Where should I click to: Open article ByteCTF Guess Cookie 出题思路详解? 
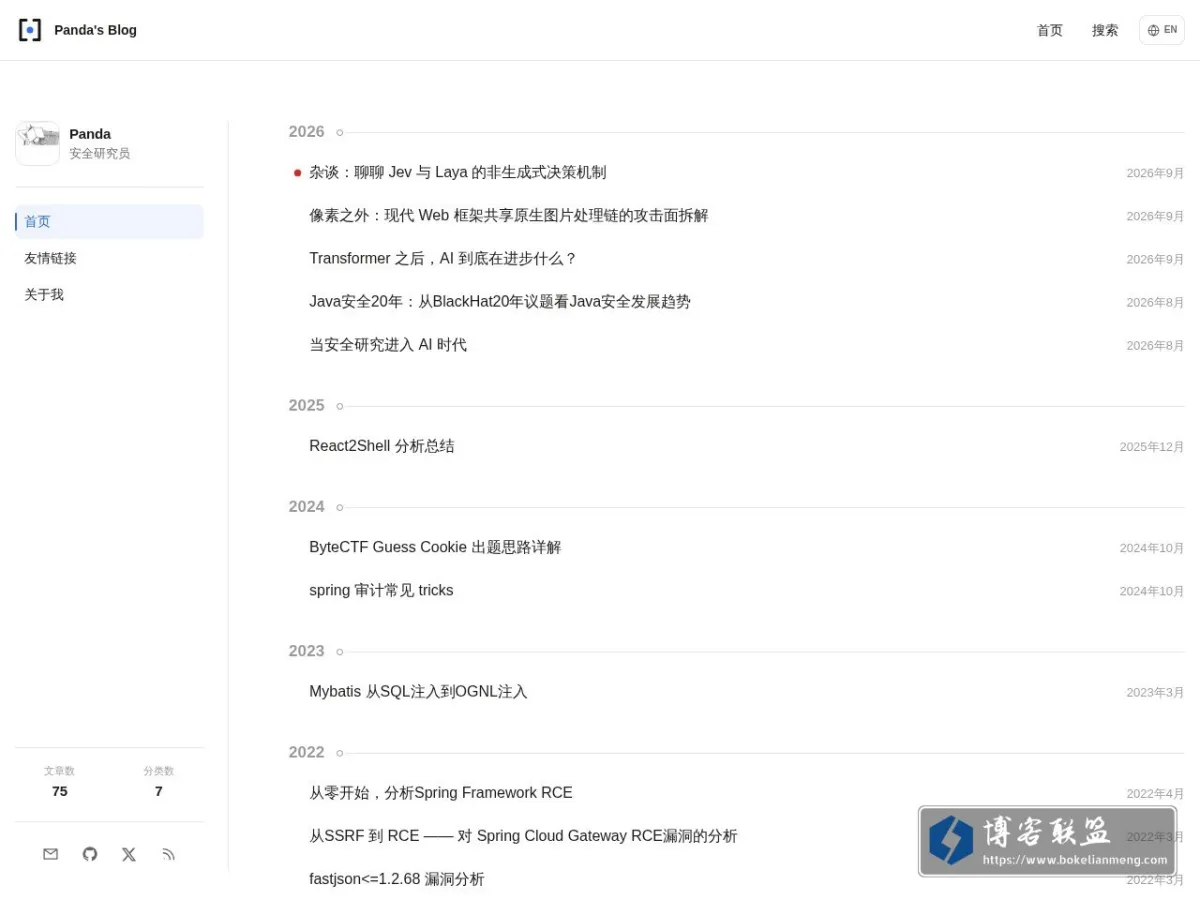click(435, 547)
